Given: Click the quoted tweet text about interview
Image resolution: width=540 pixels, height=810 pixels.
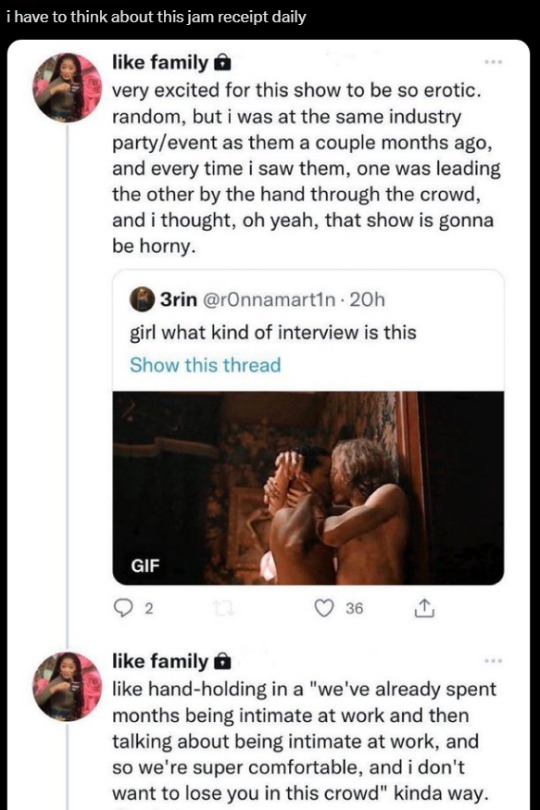Looking at the screenshot, I should pos(273,333).
